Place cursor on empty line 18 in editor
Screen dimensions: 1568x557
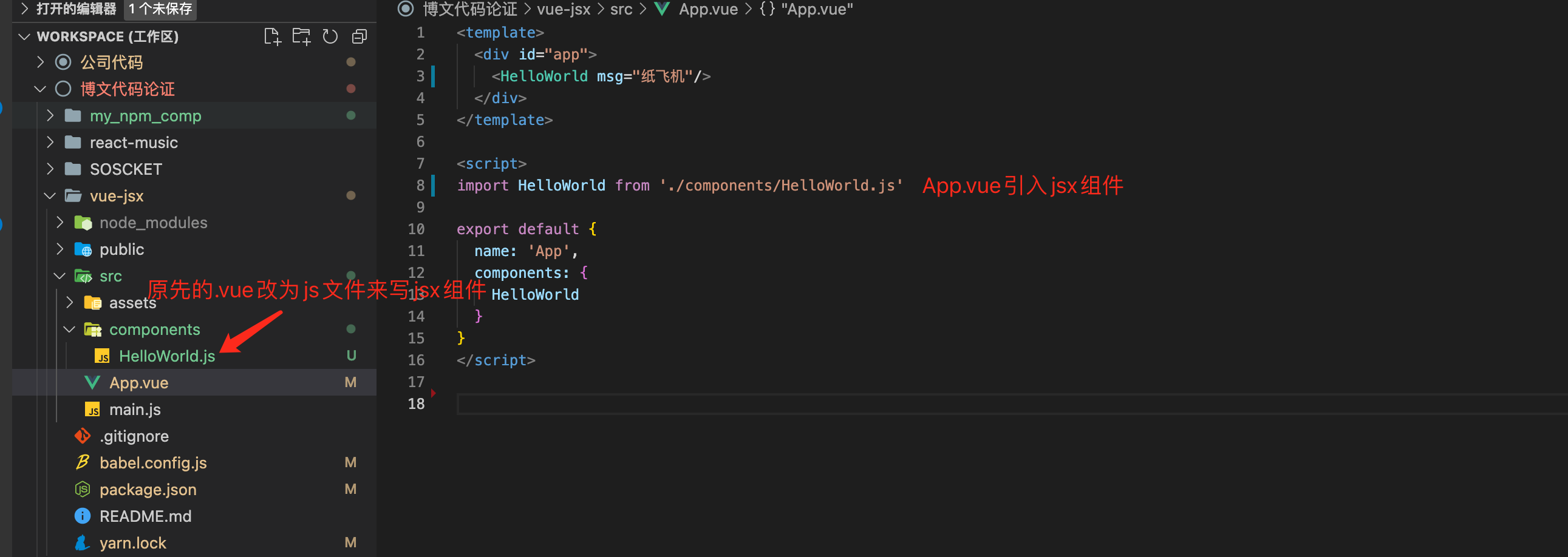(1012, 403)
